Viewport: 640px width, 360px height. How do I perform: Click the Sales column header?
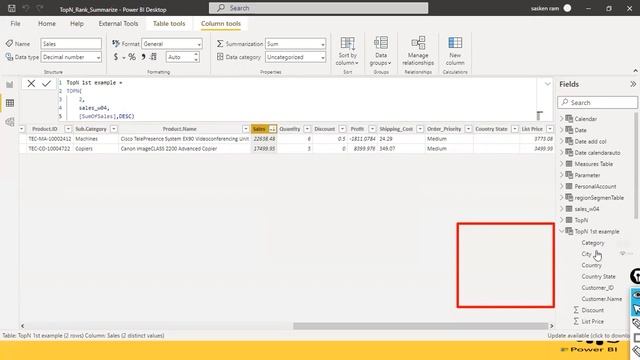[x=259, y=129]
